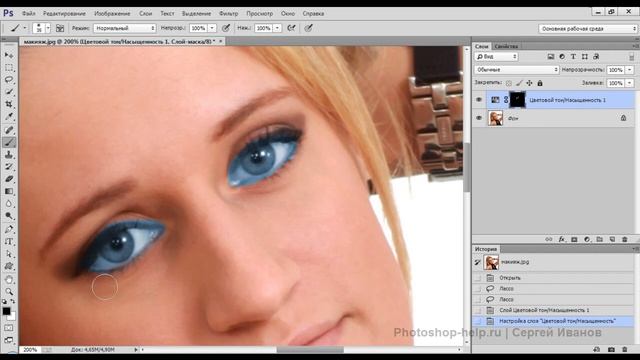Select the Lasso tool in toolbox
Viewport: 640px width, 360px height.
pyautogui.click(x=9, y=80)
